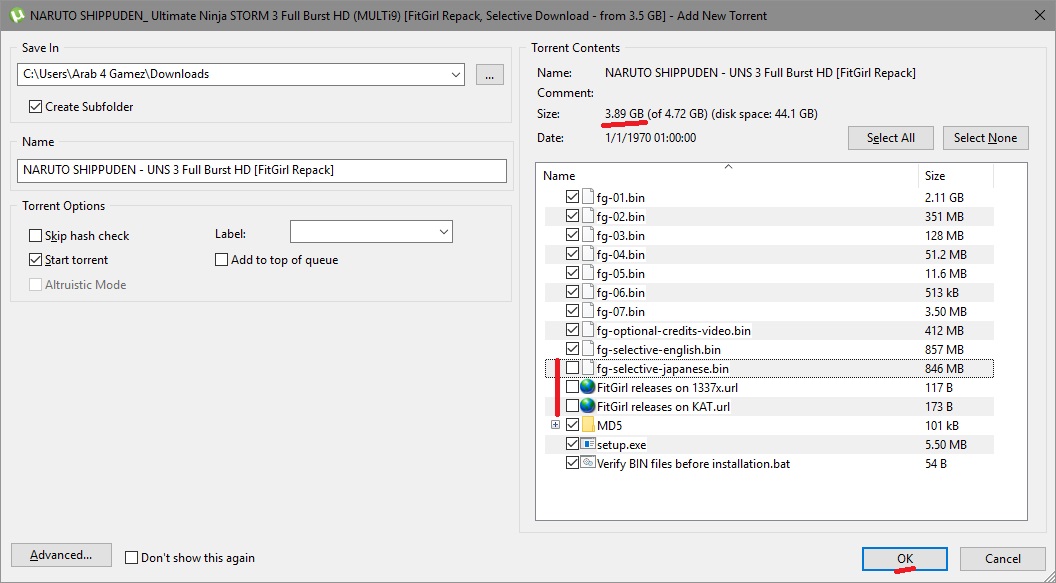This screenshot has height=583, width=1056.
Task: Check FitGirl releases on 1337x.url checkbox
Action: click(572, 387)
